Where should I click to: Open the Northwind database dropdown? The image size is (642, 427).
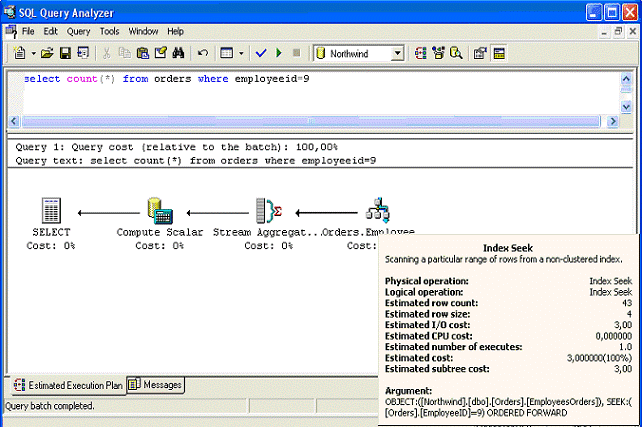[397, 54]
